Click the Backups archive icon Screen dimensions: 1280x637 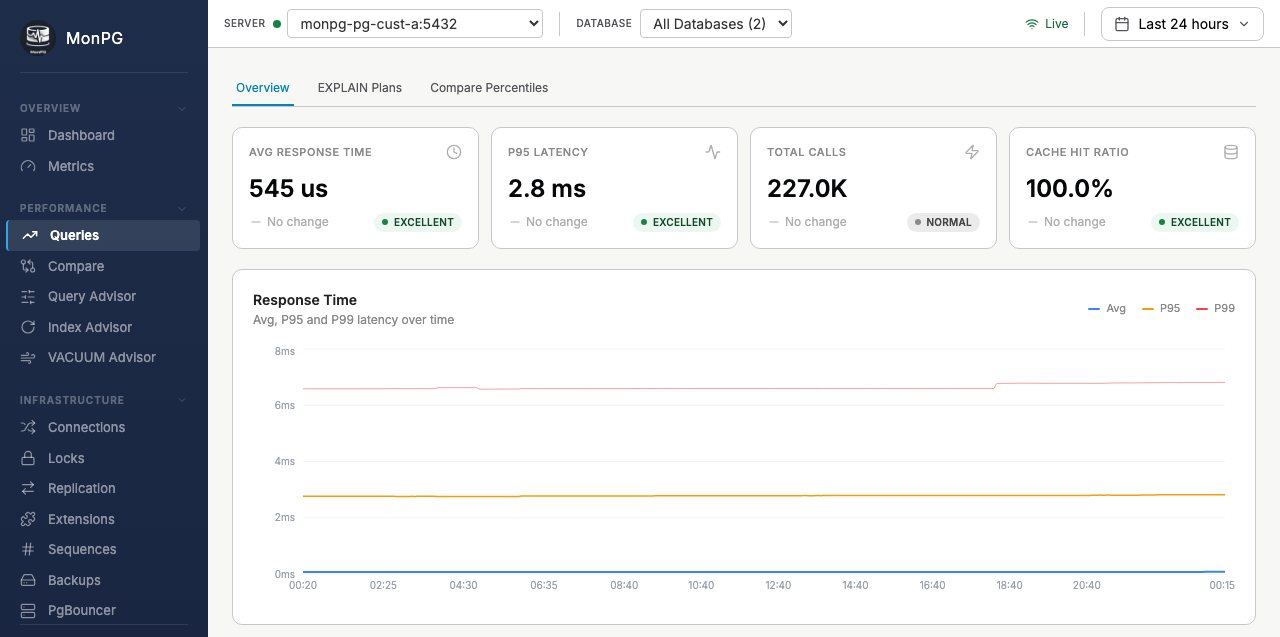(28, 580)
